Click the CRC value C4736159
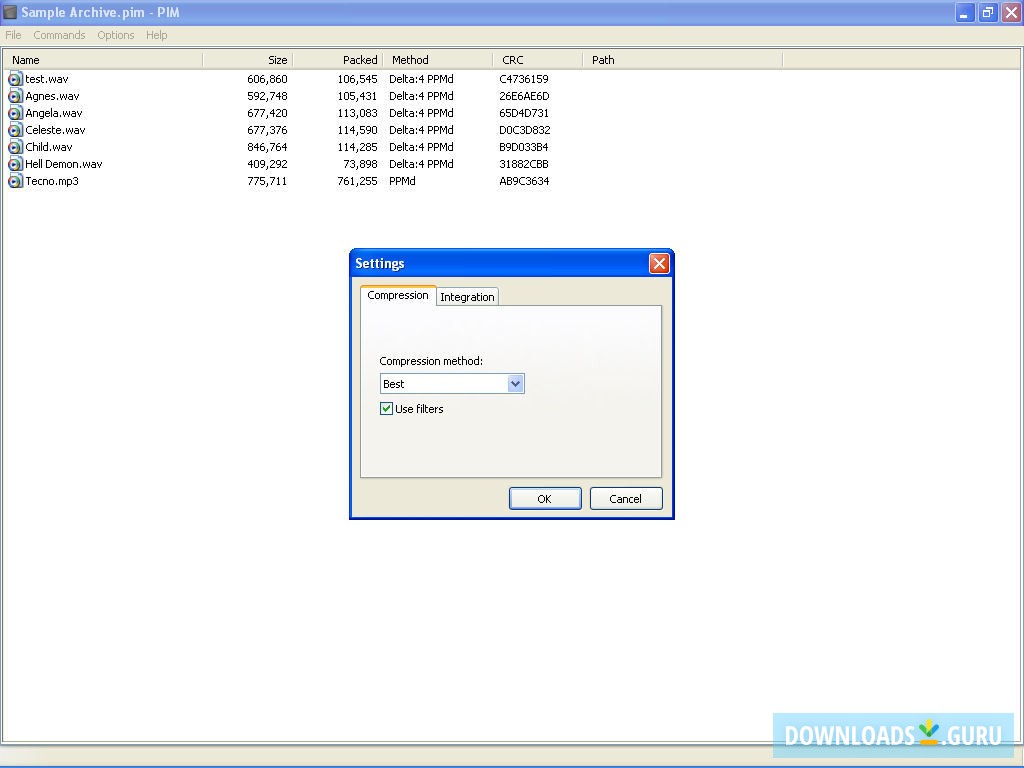The image size is (1024, 768). coord(524,79)
